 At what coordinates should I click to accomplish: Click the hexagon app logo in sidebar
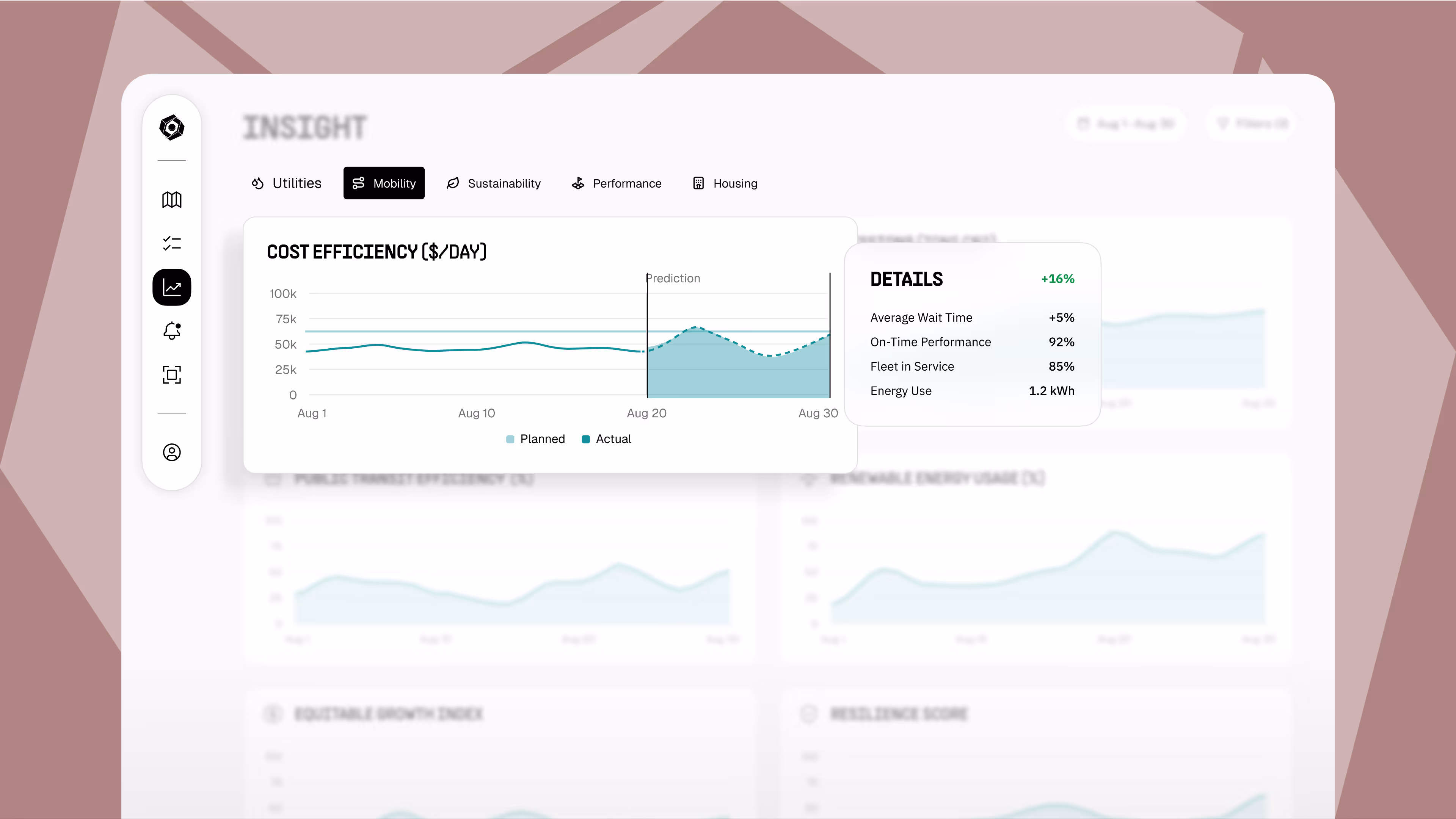[172, 127]
